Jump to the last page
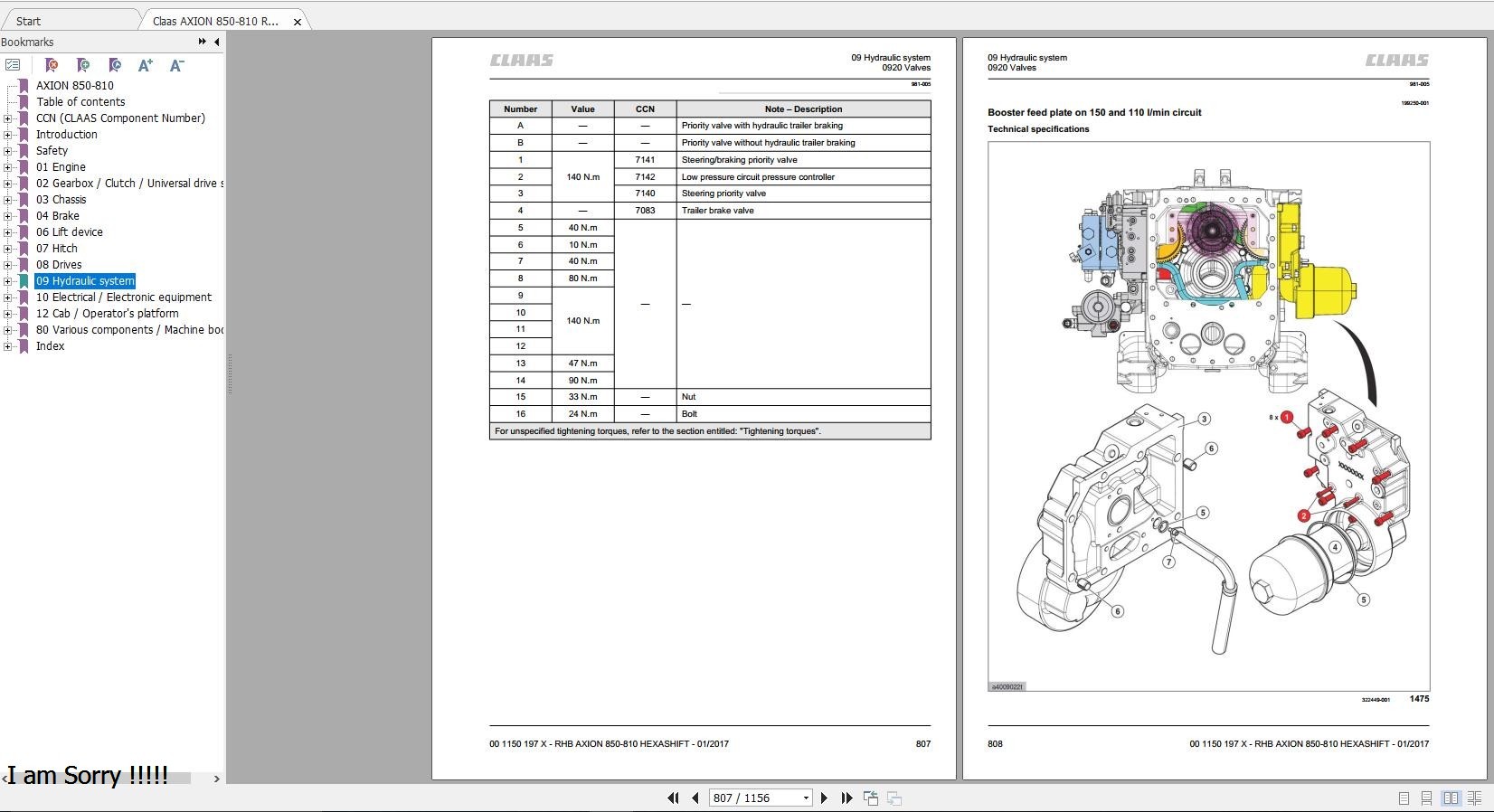 [x=846, y=798]
